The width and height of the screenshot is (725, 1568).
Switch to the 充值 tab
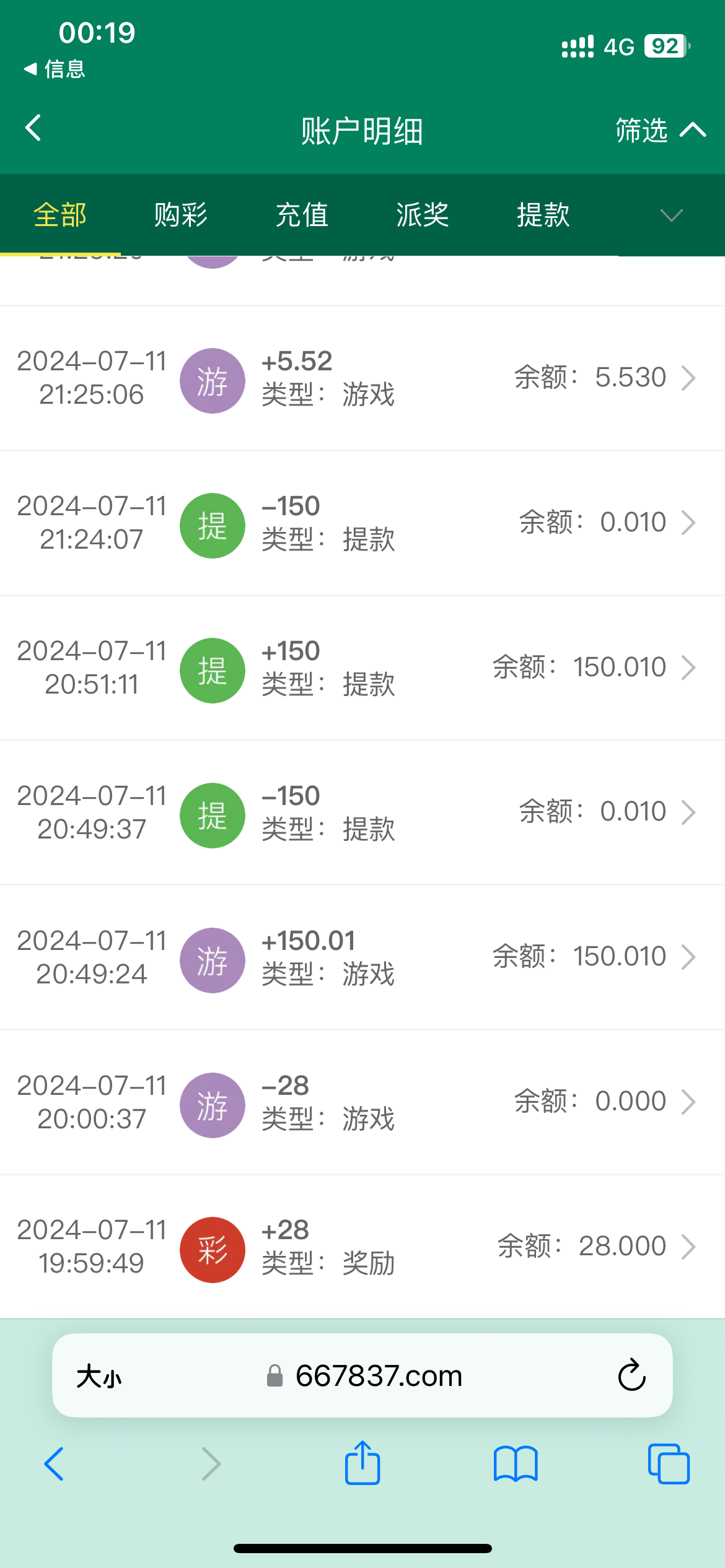coord(302,215)
